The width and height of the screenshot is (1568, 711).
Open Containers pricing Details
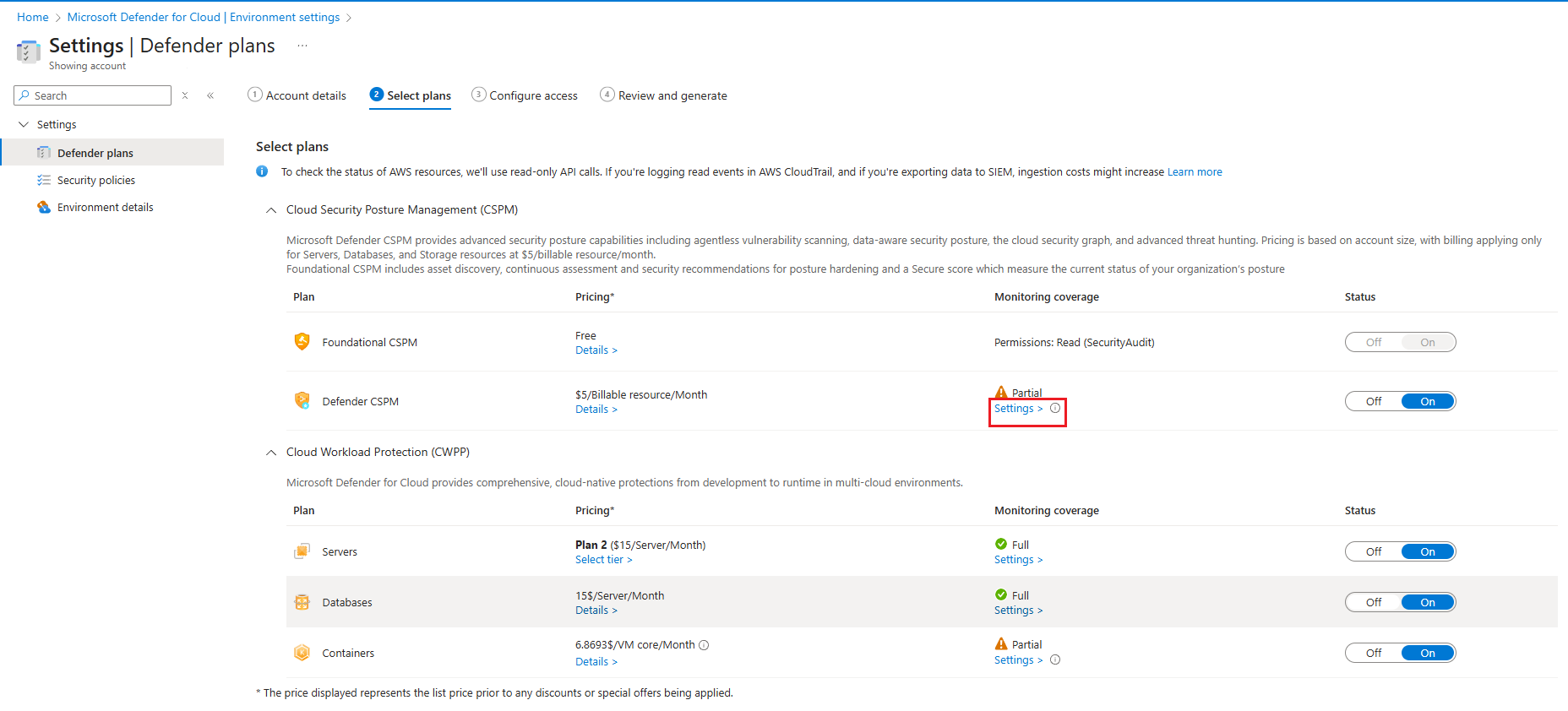(596, 662)
